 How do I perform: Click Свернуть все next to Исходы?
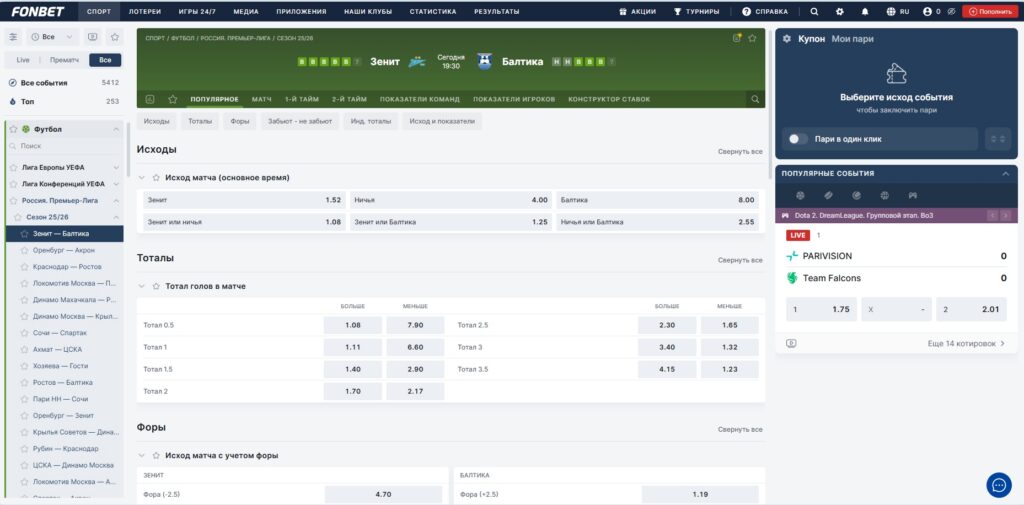(740, 151)
